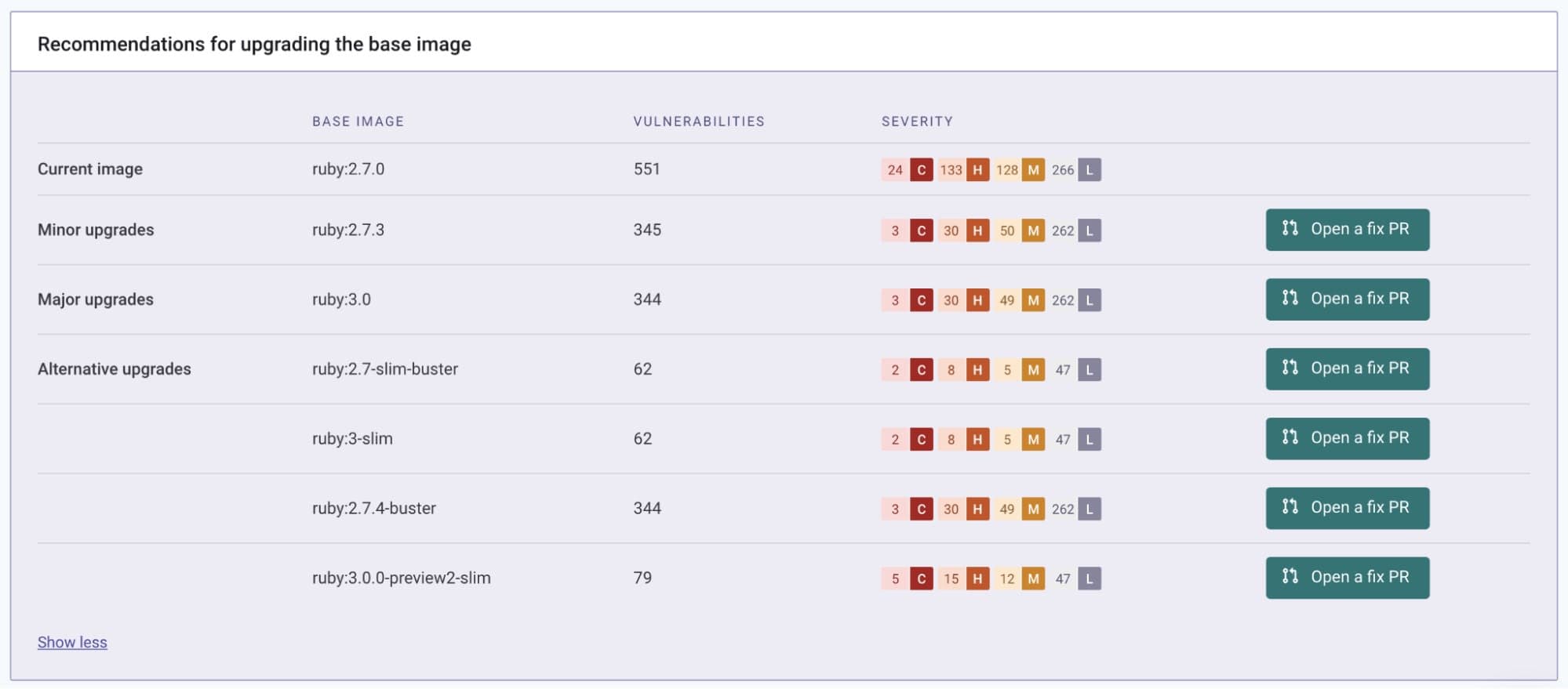Click the 345 vulnerabilities count

point(647,230)
